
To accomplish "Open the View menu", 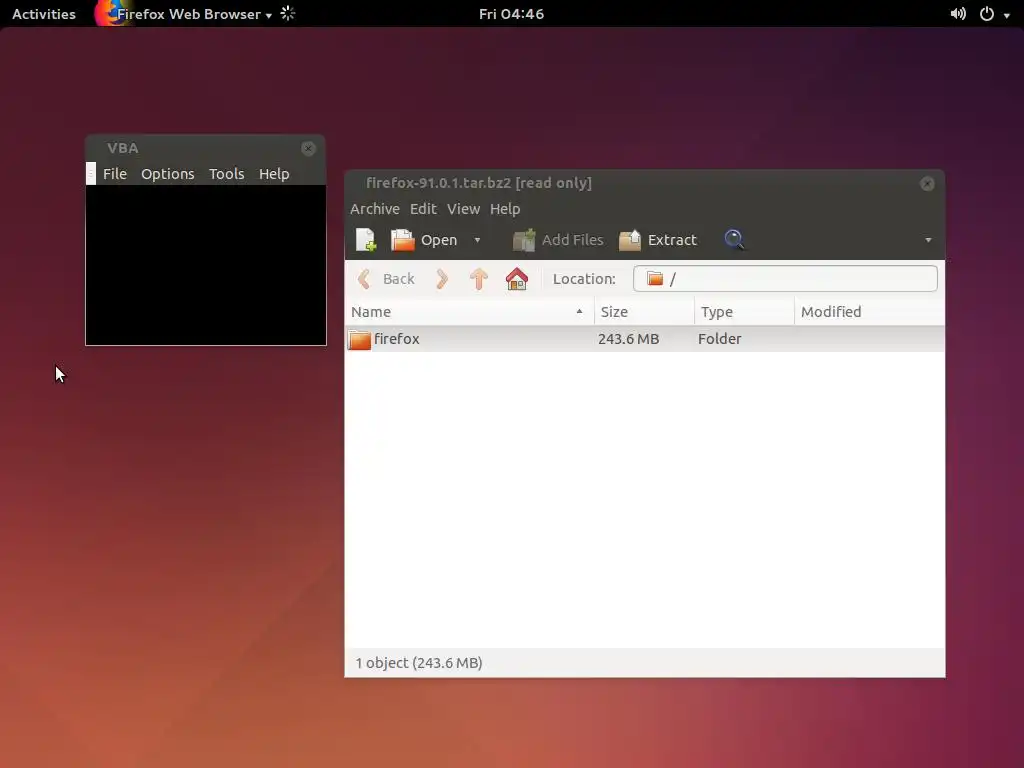I will click(x=464, y=209).
